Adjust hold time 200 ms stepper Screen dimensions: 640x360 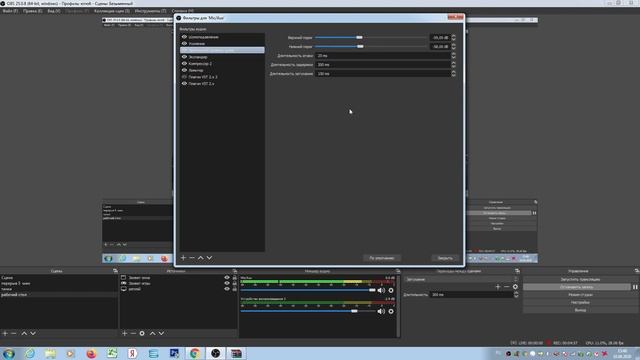(x=453, y=64)
